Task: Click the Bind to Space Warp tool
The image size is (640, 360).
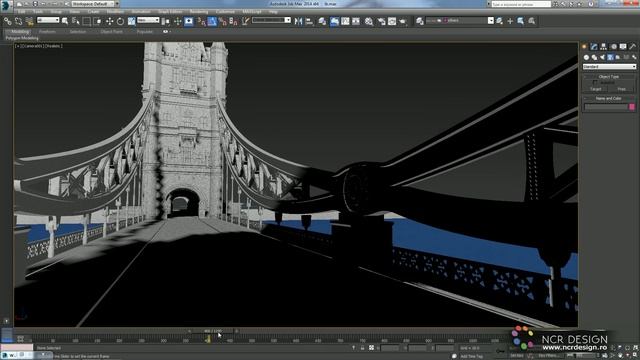Action: tap(29, 21)
